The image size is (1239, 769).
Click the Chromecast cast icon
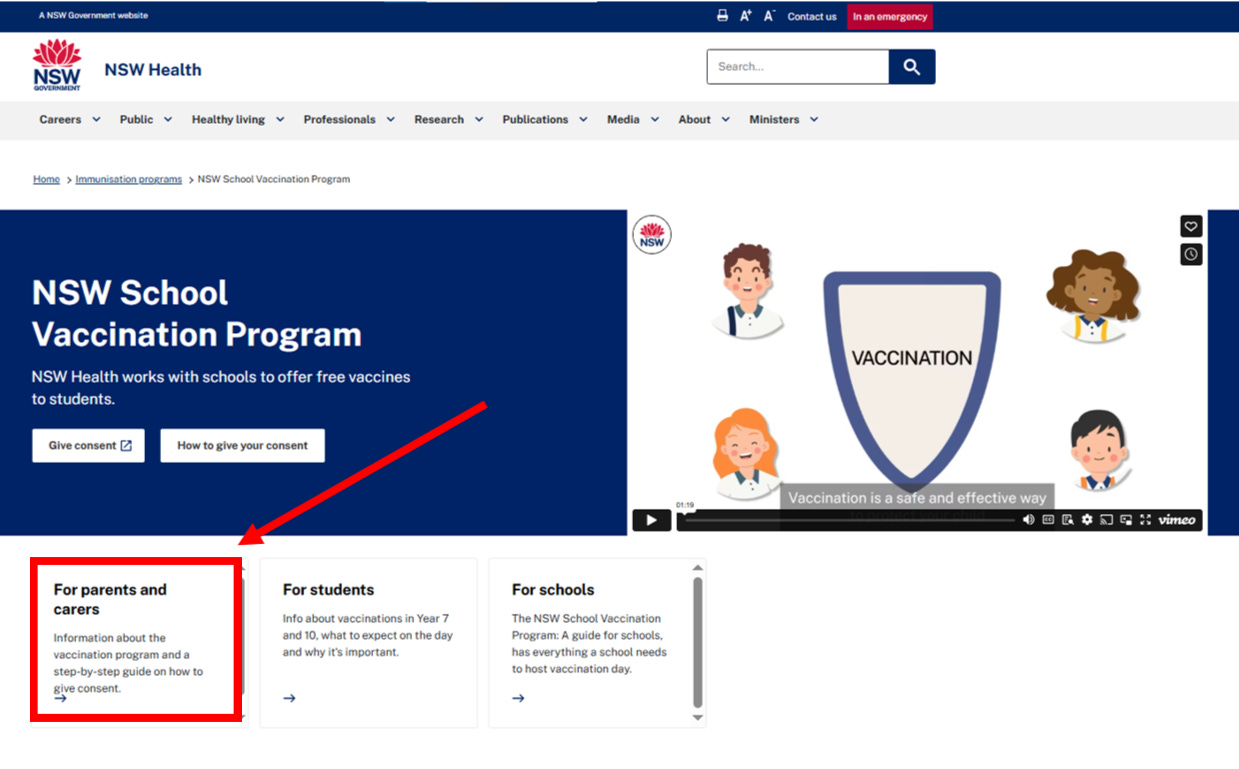[x=1106, y=520]
